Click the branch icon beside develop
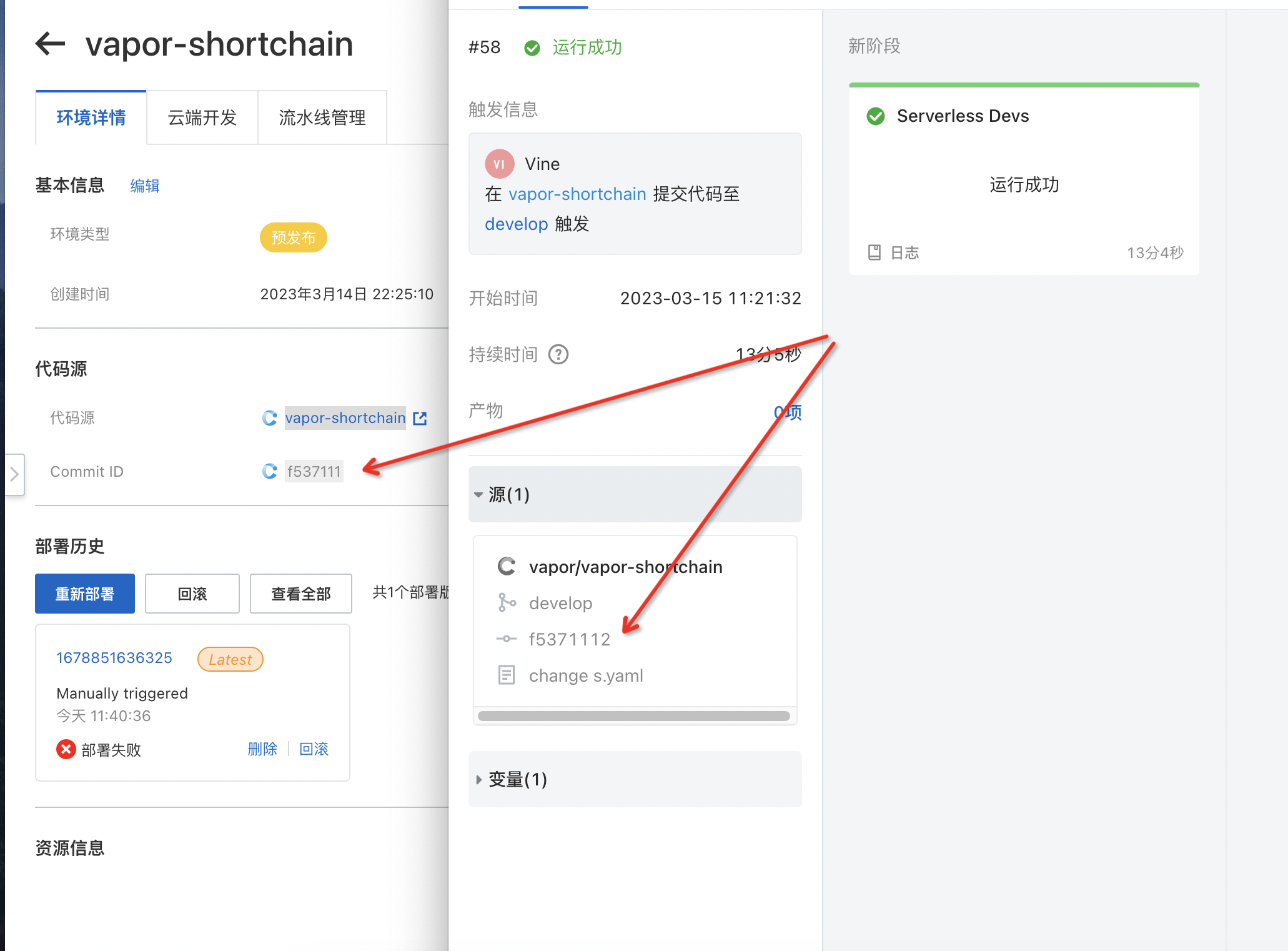This screenshot has height=951, width=1288. tap(507, 602)
